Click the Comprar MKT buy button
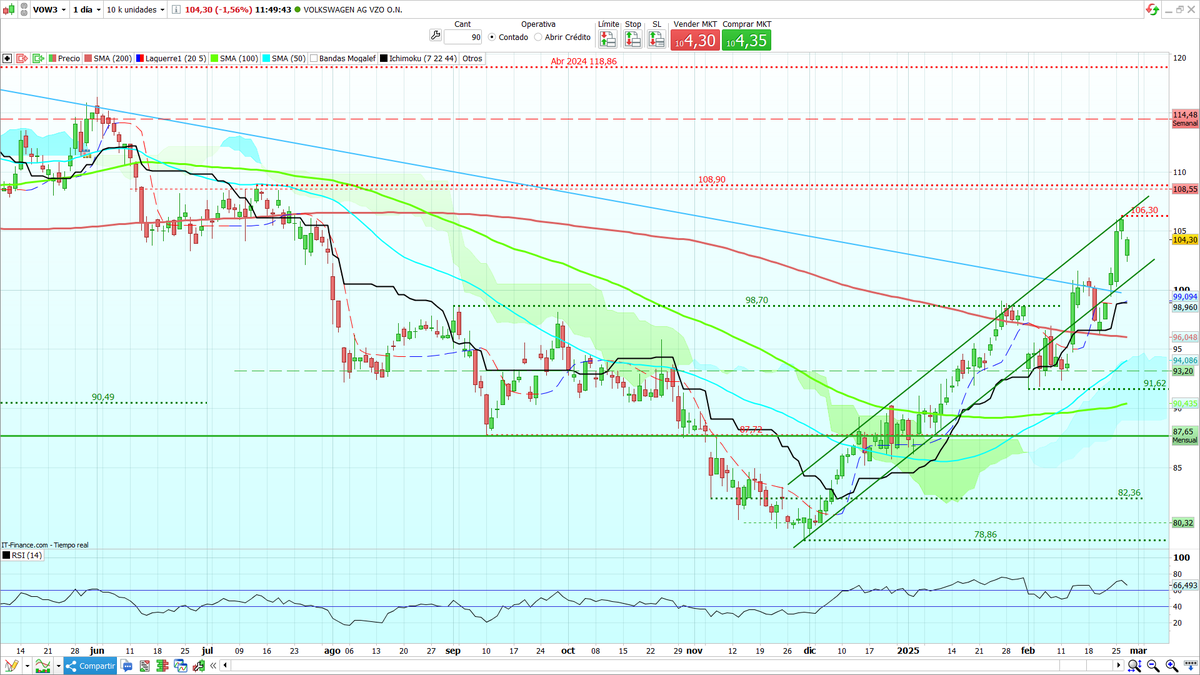 [747, 39]
